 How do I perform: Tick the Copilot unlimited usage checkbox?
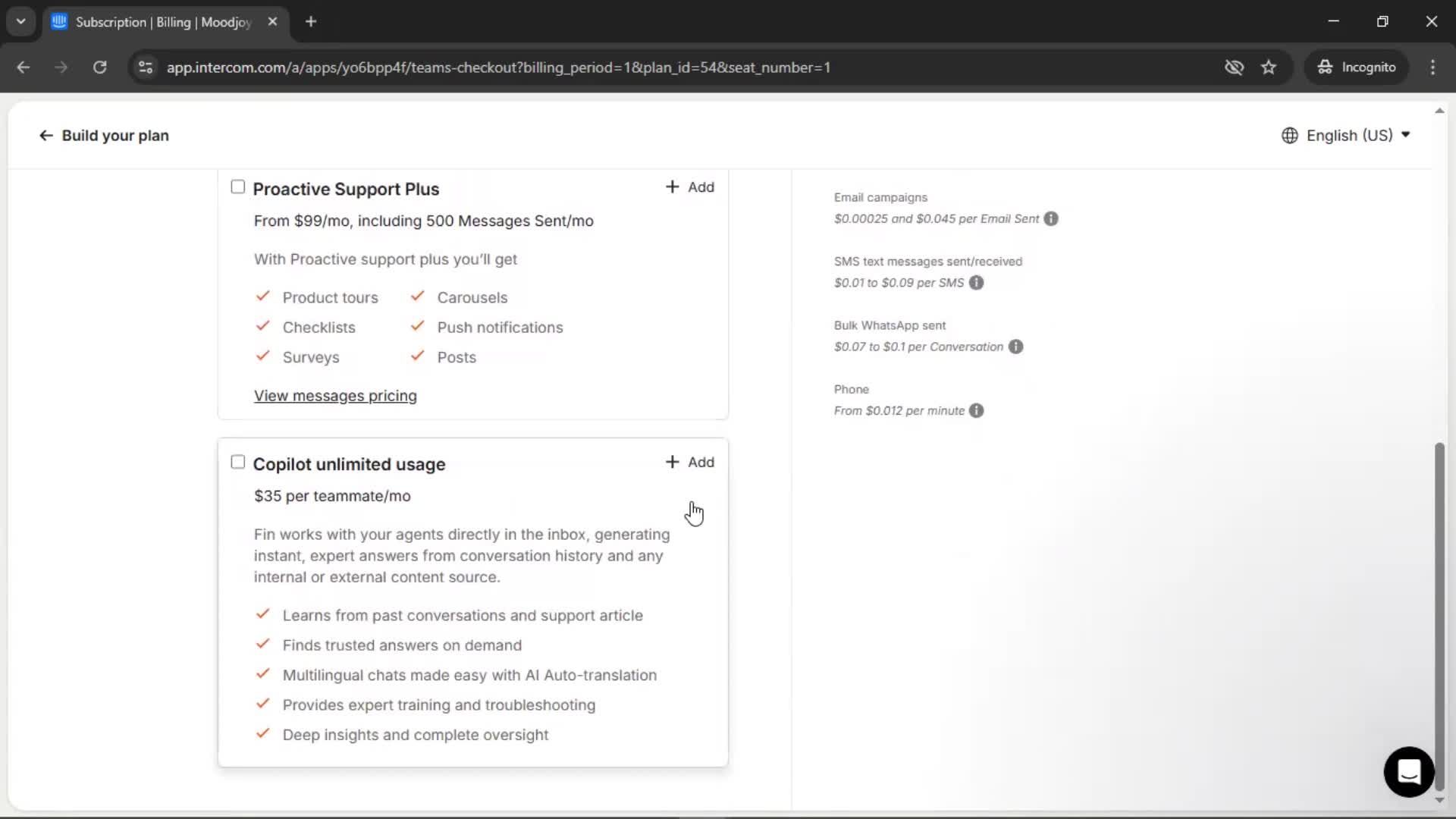click(x=238, y=462)
